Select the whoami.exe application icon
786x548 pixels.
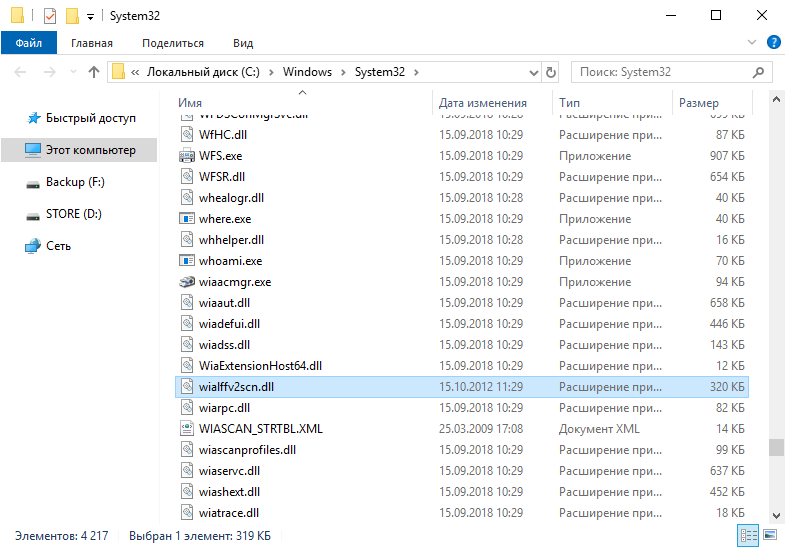click(187, 261)
